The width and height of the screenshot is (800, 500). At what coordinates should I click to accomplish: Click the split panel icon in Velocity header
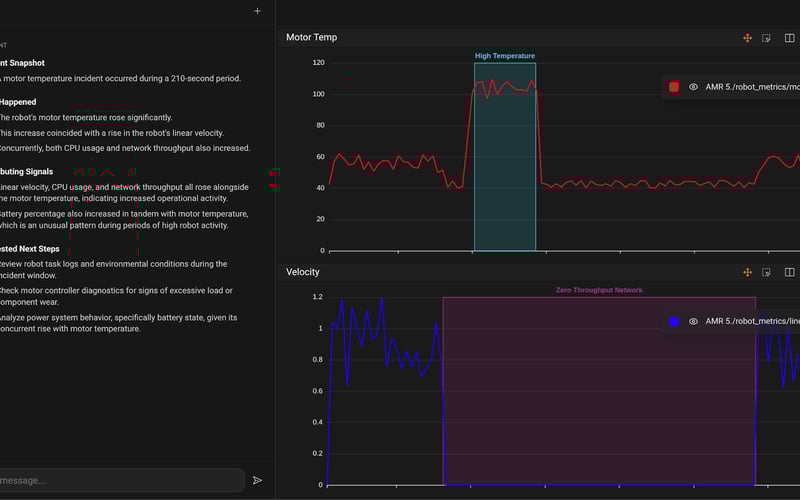point(789,272)
